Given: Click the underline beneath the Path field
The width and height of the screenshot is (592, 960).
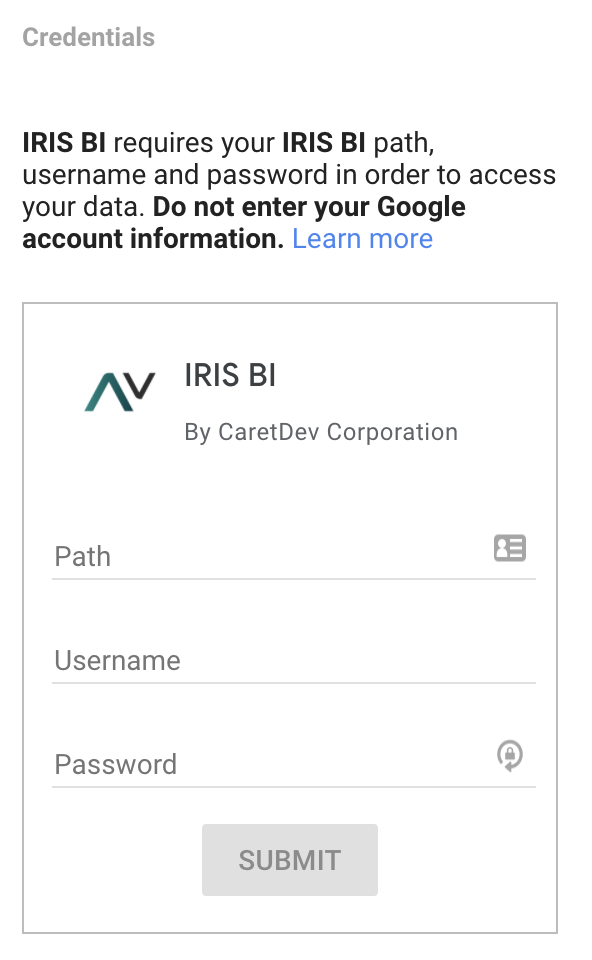Looking at the screenshot, I should click(294, 579).
